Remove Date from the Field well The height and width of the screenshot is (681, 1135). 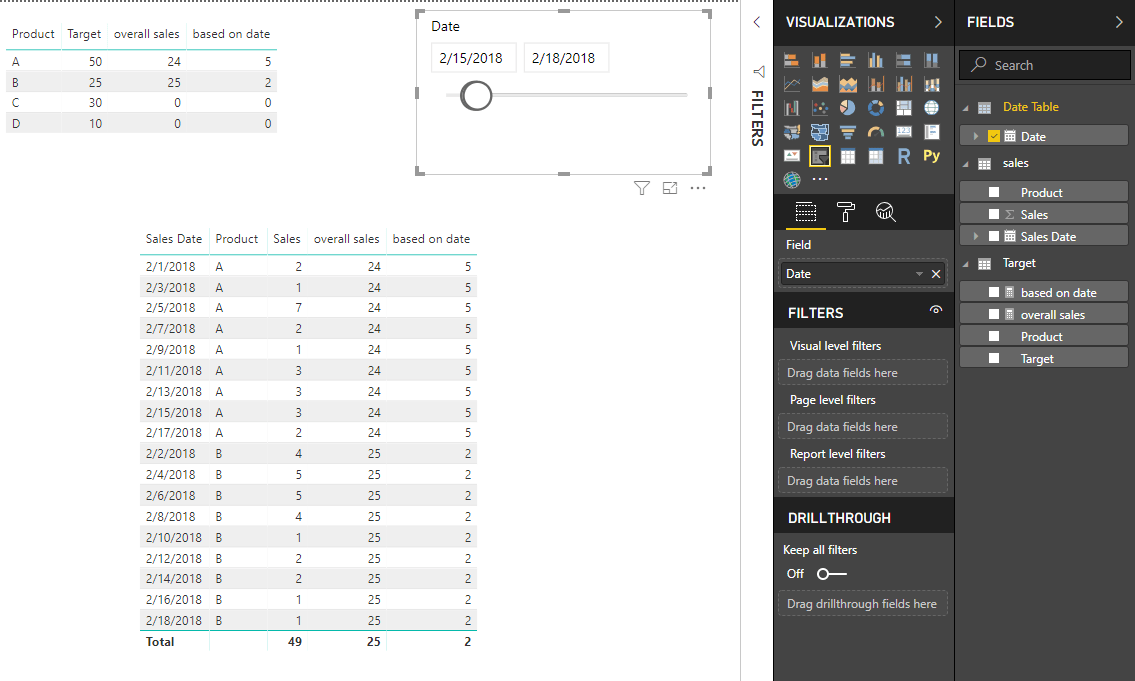point(936,274)
